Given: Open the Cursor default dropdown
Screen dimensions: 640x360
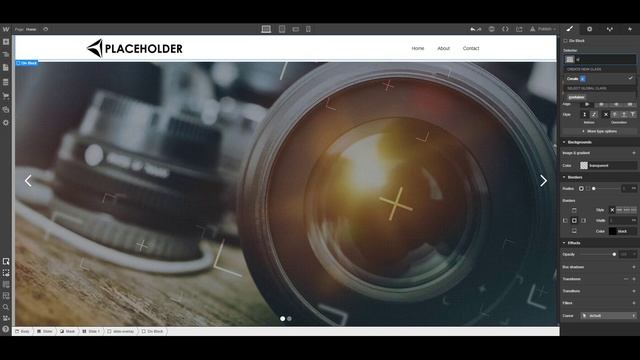Looking at the screenshot, I should coord(608,316).
